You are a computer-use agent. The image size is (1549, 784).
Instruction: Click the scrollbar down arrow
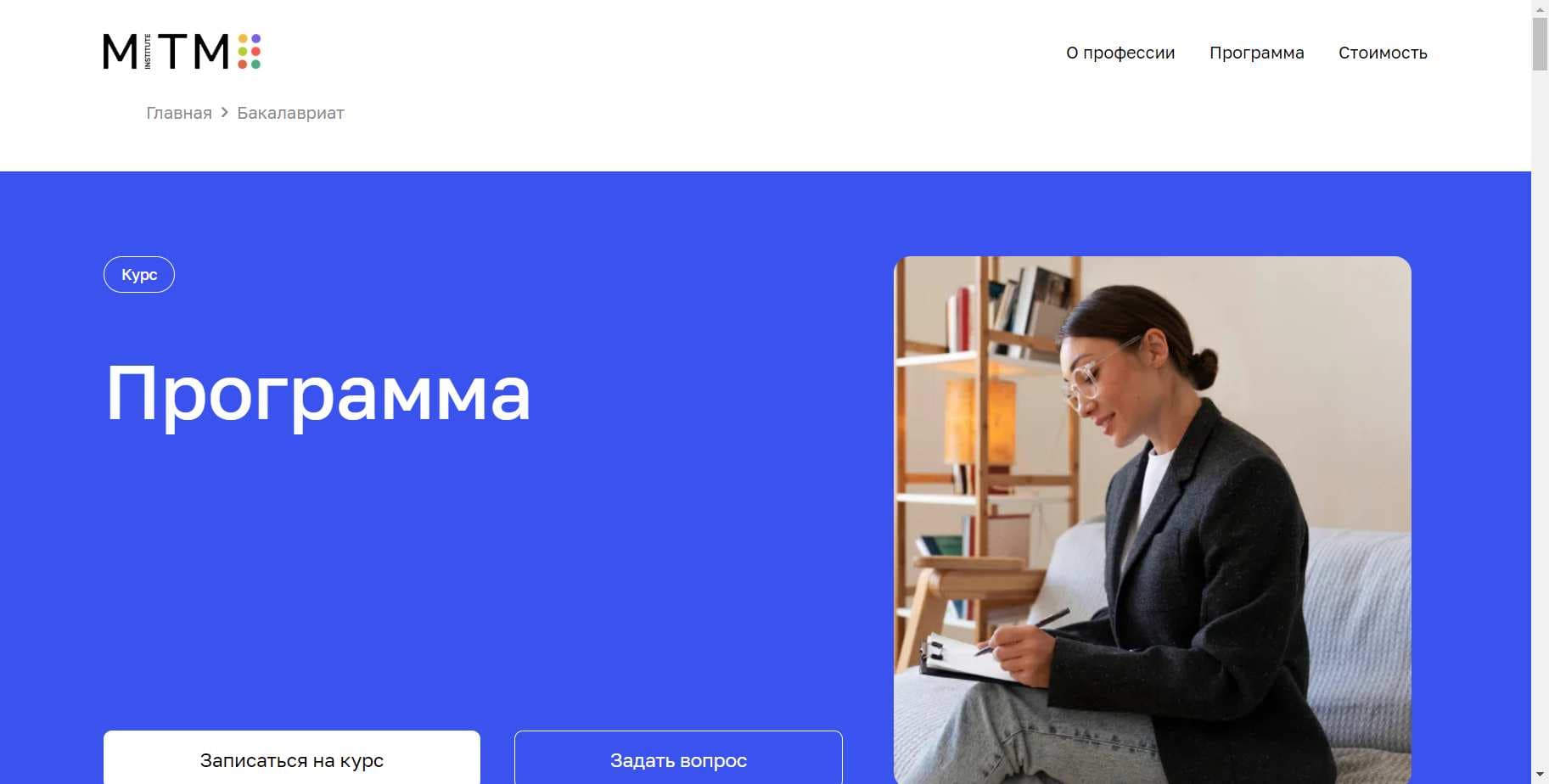pos(1540,776)
